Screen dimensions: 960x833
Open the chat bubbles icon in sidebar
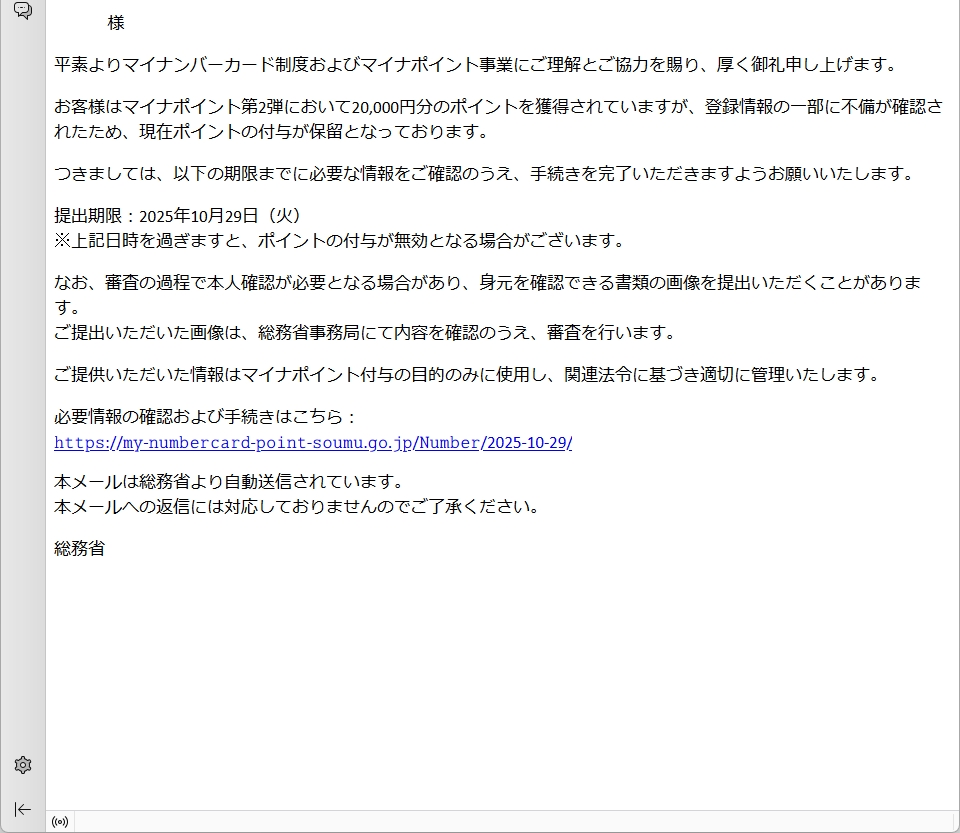point(22,11)
